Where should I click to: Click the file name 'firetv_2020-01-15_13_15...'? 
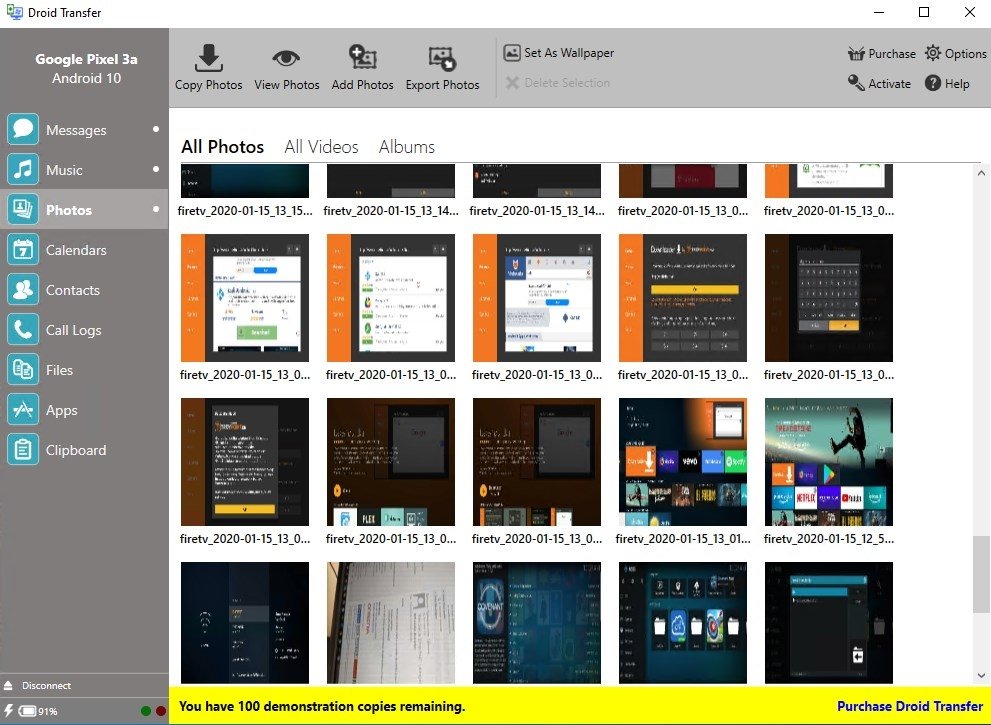click(x=245, y=210)
